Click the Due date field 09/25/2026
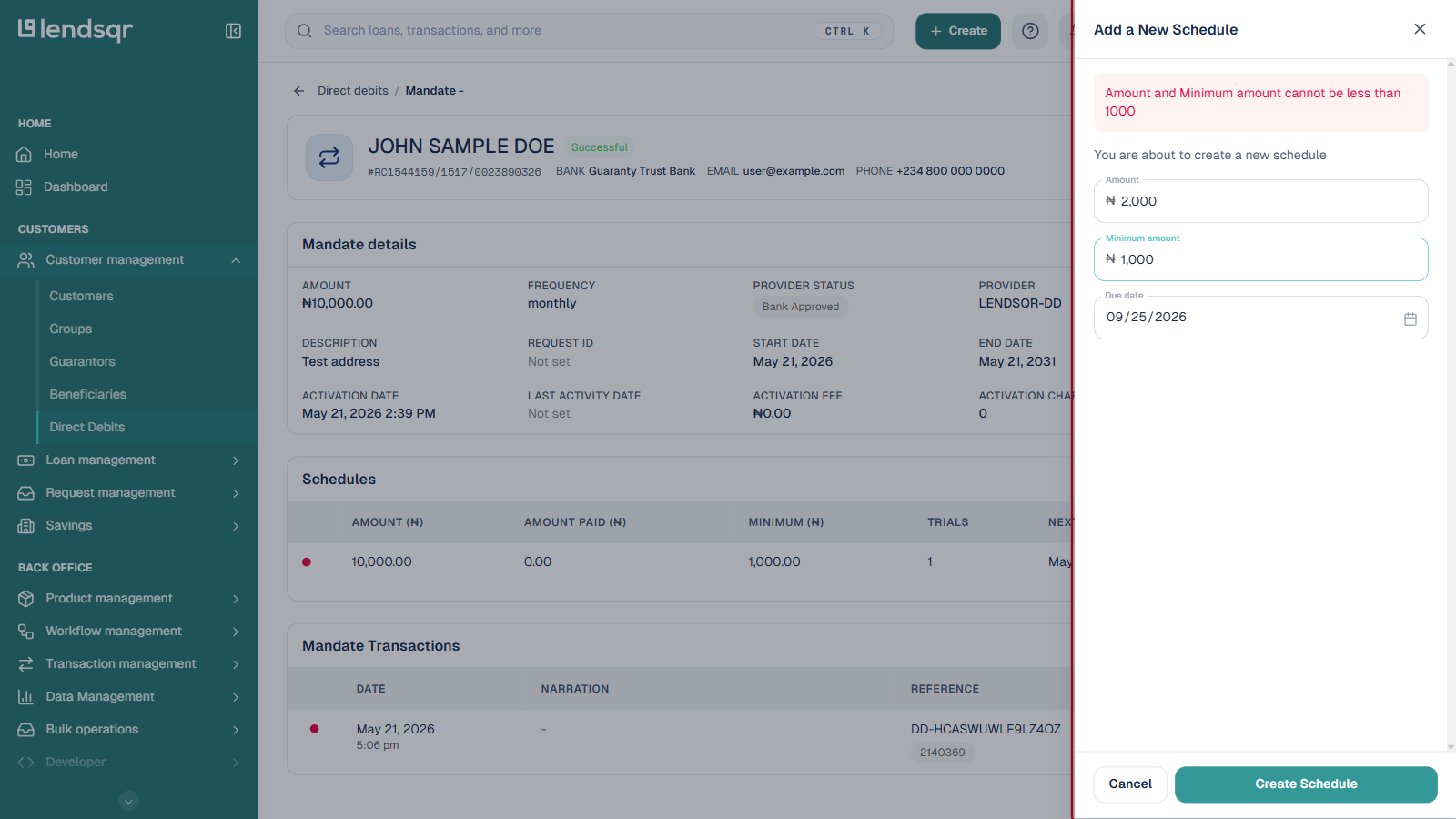This screenshot has height=819, width=1456. click(1261, 318)
